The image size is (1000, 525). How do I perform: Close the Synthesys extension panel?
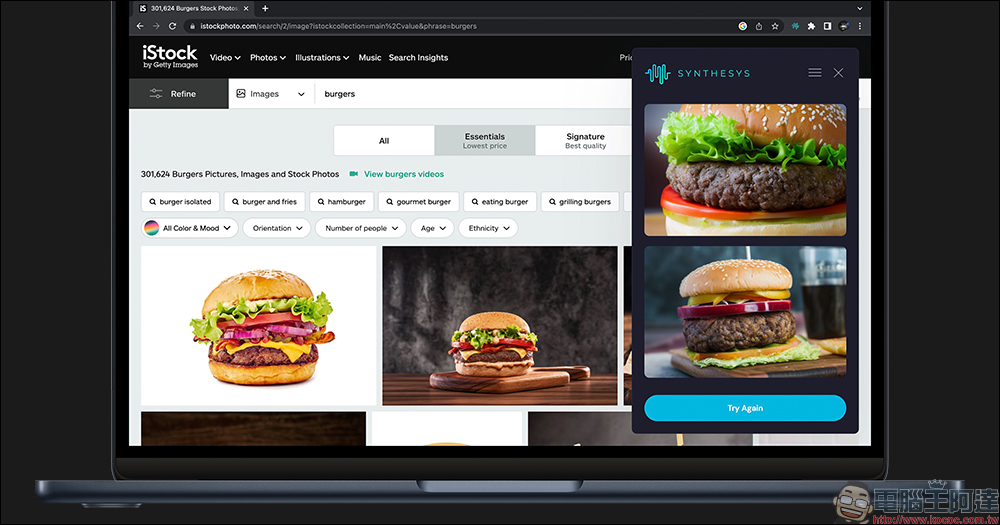tap(838, 73)
